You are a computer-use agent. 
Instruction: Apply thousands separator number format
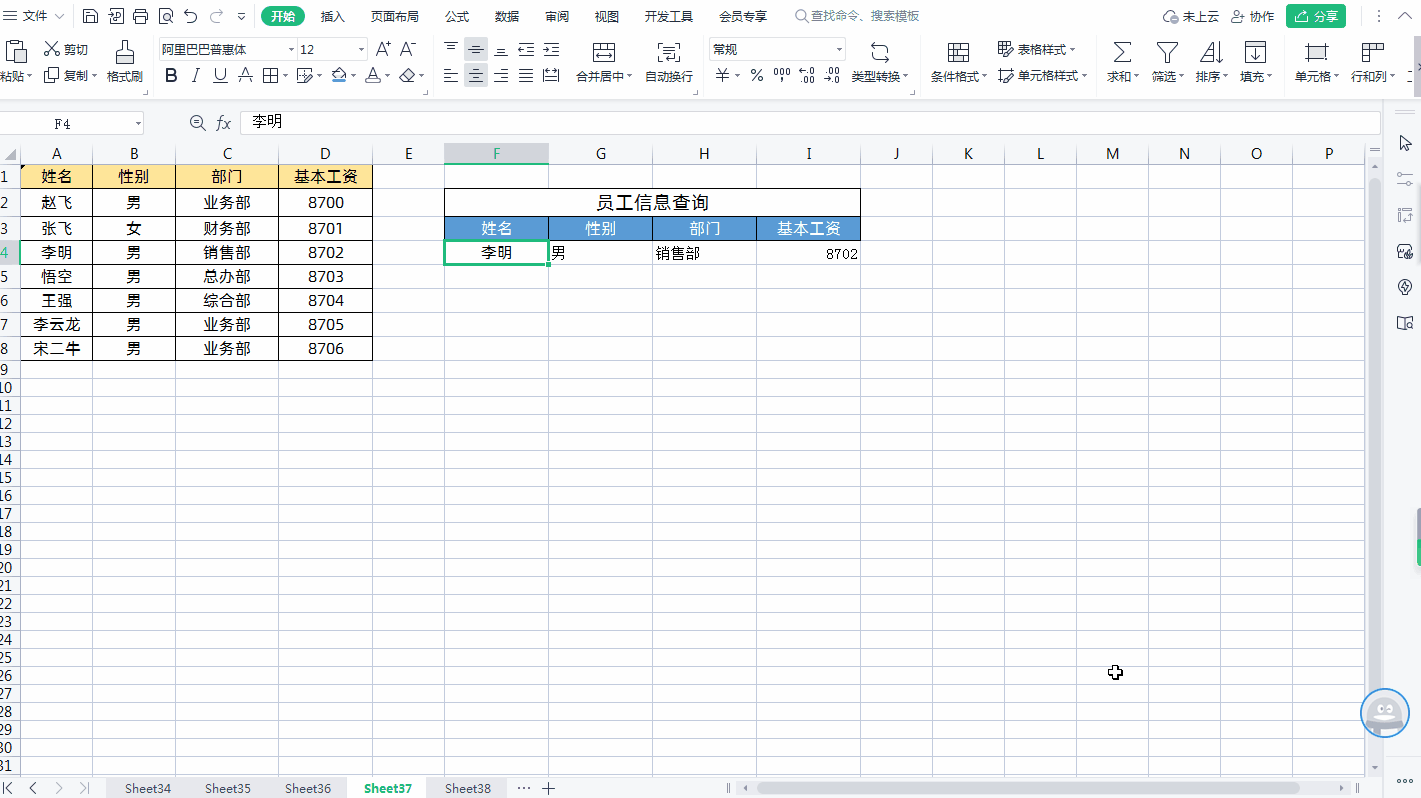(782, 75)
